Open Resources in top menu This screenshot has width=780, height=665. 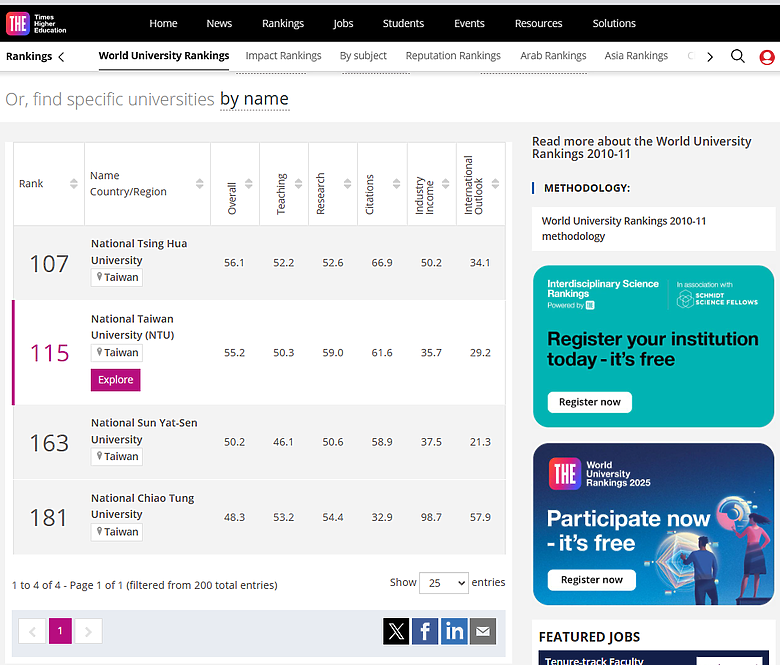(x=538, y=23)
